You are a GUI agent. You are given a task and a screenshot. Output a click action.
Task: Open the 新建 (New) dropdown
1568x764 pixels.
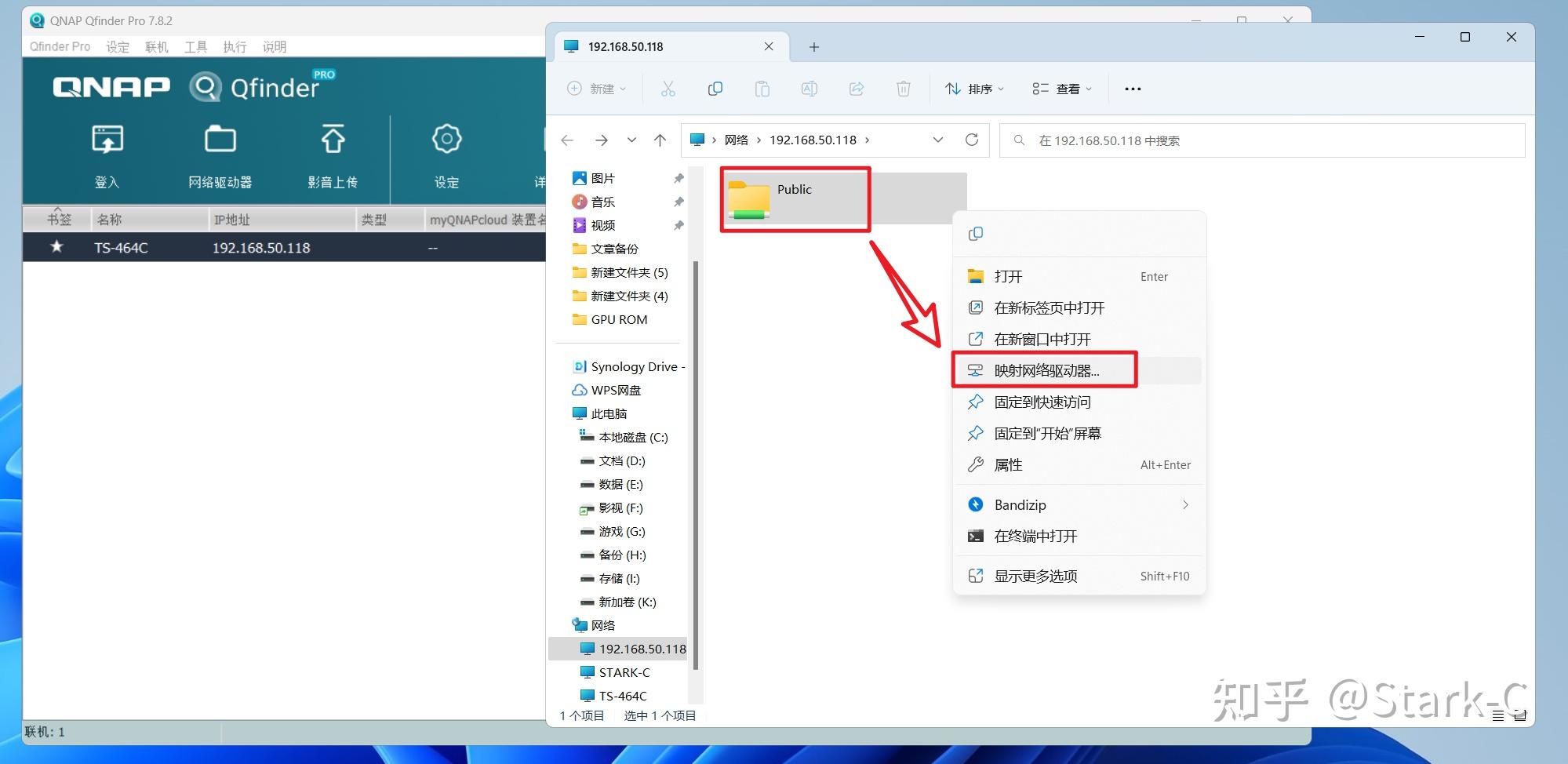[597, 89]
